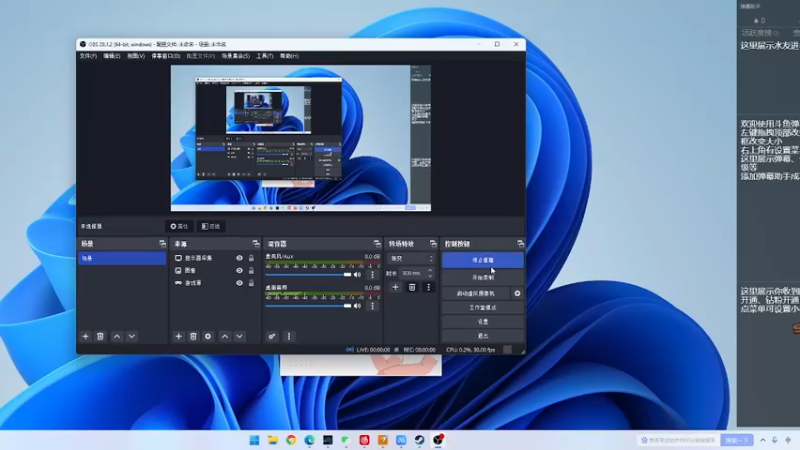Undock the Sources (来源) panel icon
800x450 pixels.
(x=256, y=244)
